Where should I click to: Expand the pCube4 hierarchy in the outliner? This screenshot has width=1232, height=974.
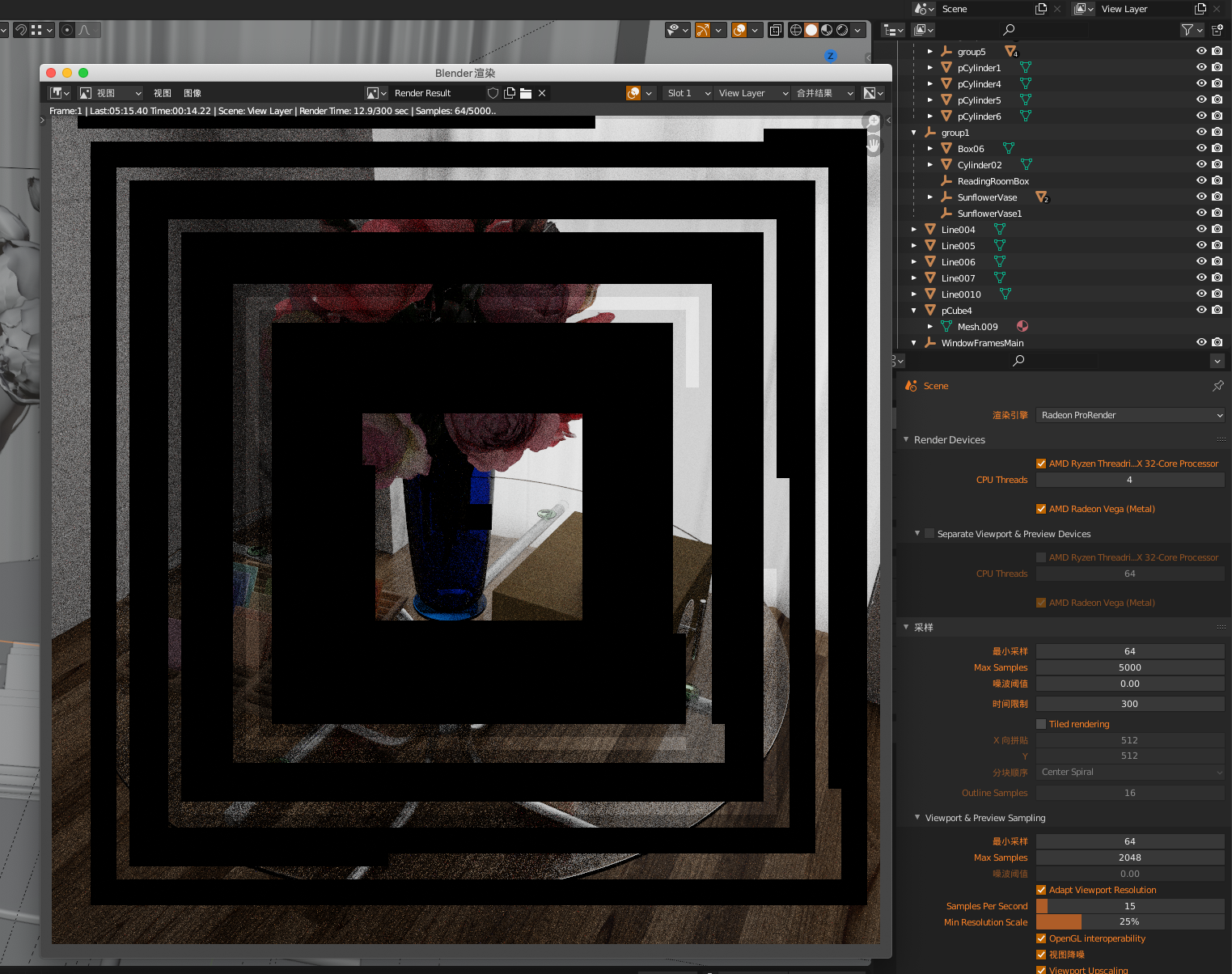[x=914, y=310]
